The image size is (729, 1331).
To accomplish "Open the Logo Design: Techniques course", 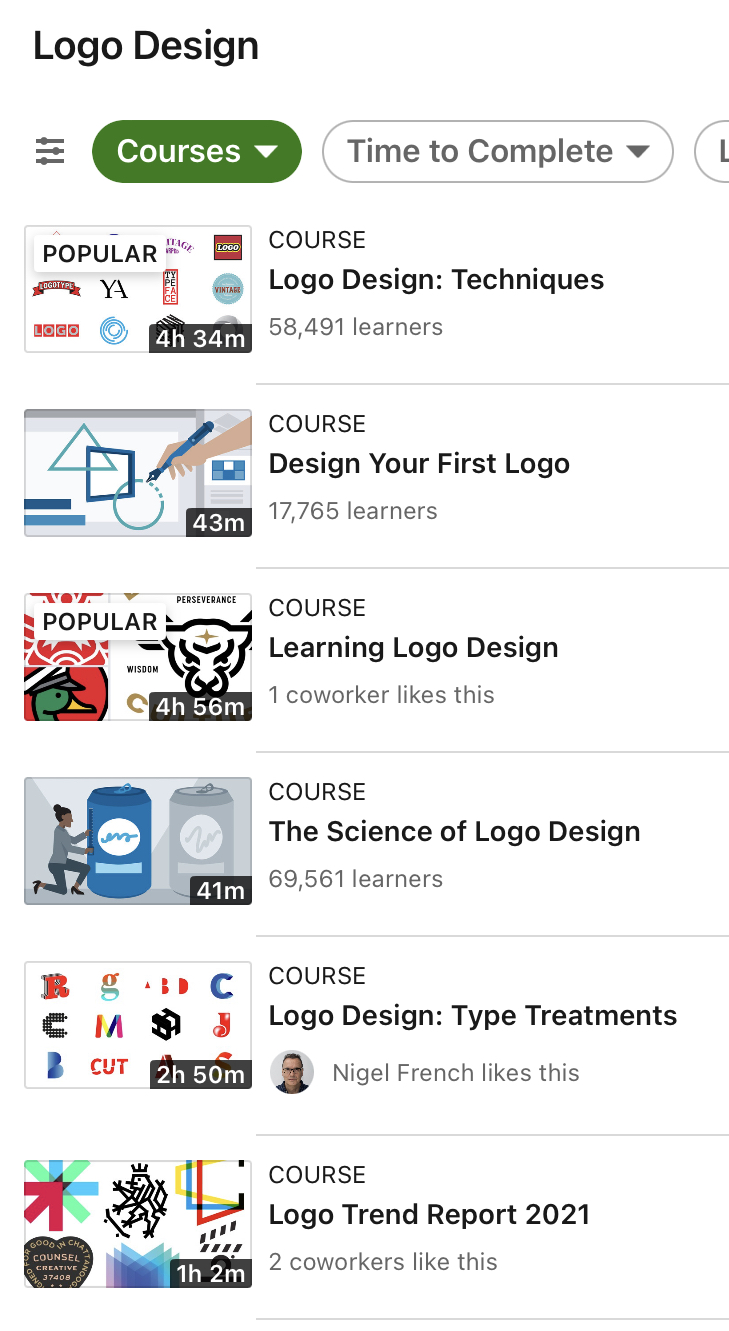I will coord(436,280).
